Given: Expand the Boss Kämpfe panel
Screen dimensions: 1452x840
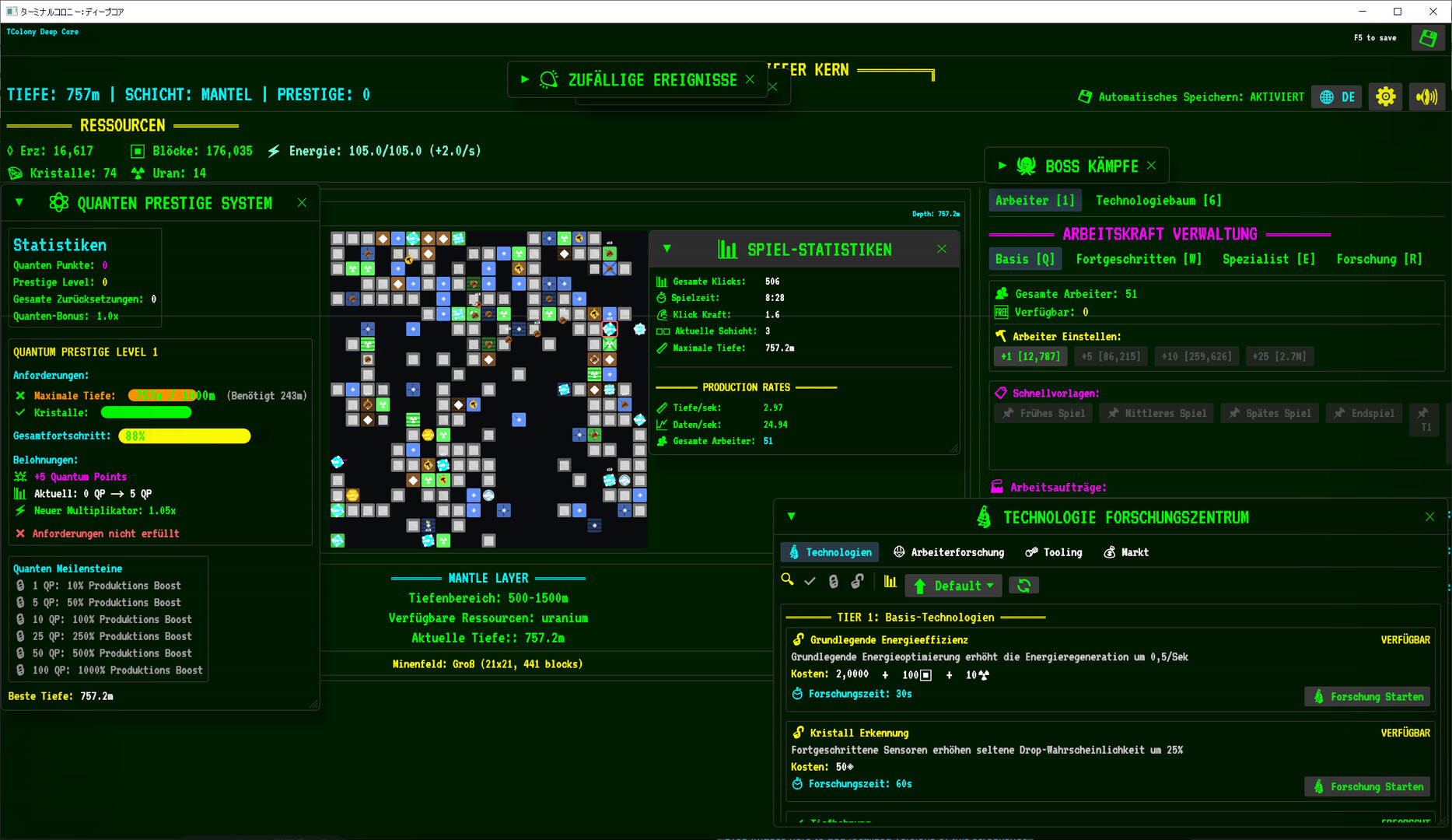Looking at the screenshot, I should pos(1002,166).
